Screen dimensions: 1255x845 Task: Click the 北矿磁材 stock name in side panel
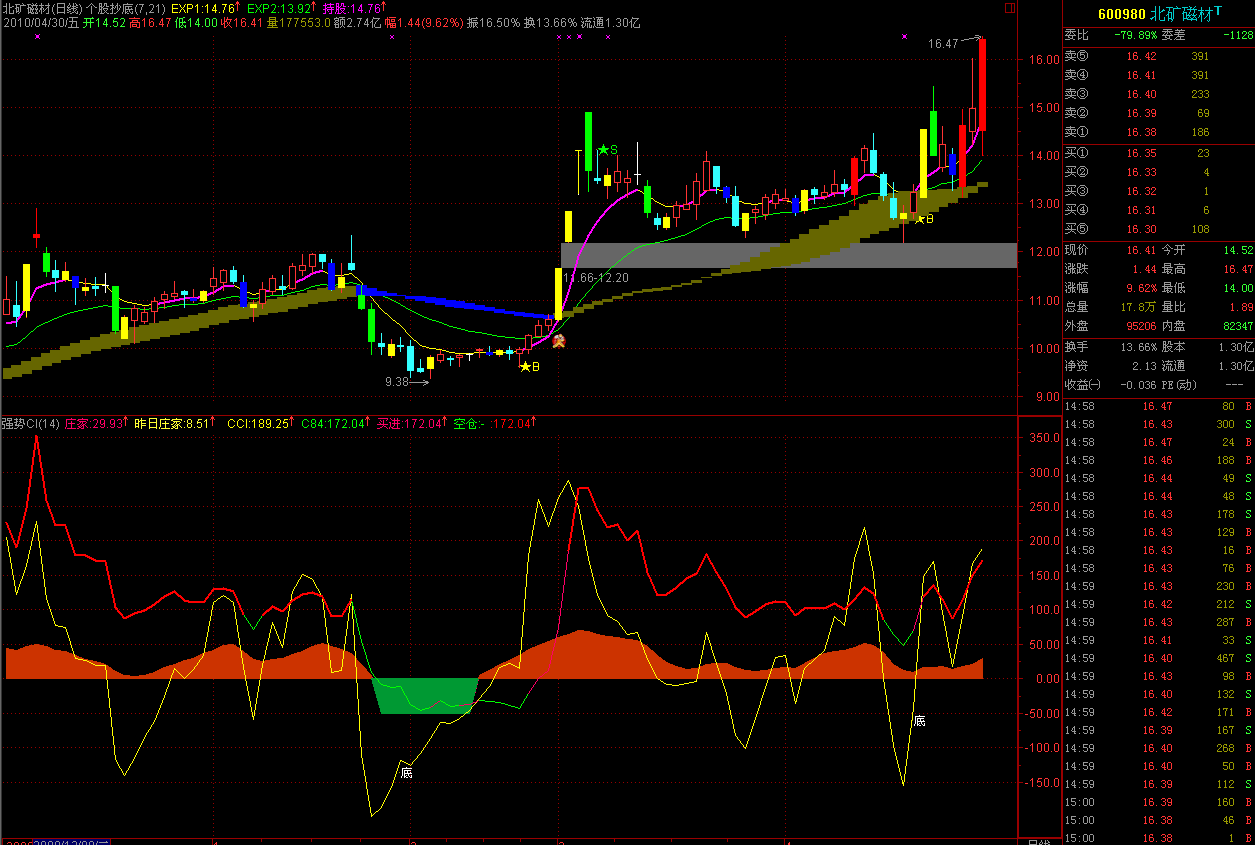1180,14
